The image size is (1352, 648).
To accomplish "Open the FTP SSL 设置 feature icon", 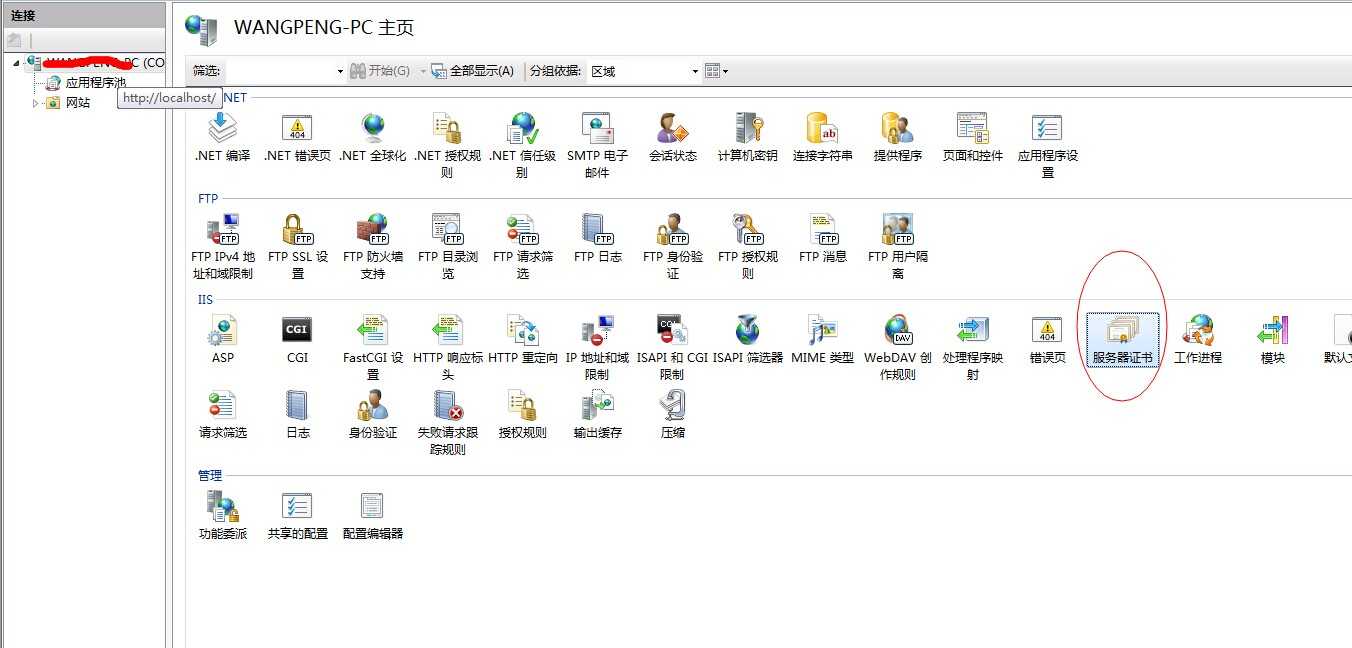I will coord(297,233).
